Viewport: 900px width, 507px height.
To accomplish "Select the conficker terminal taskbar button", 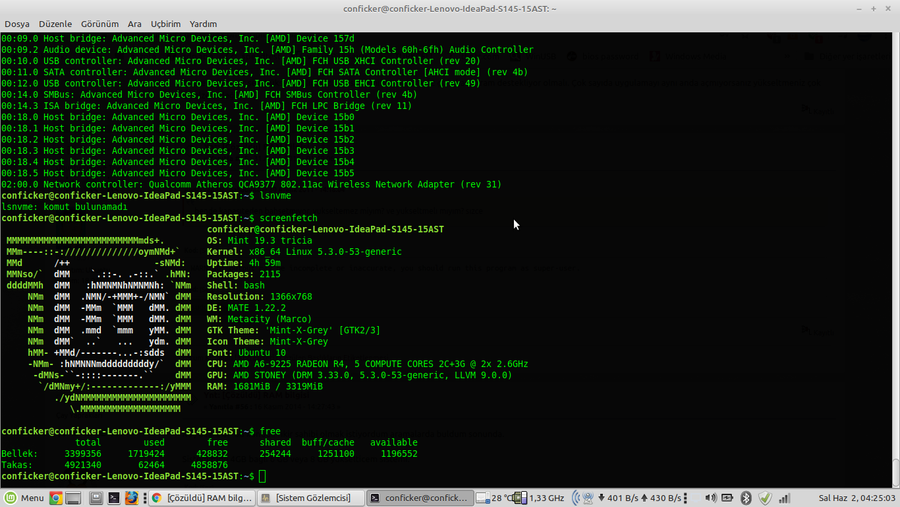I will click(420, 498).
